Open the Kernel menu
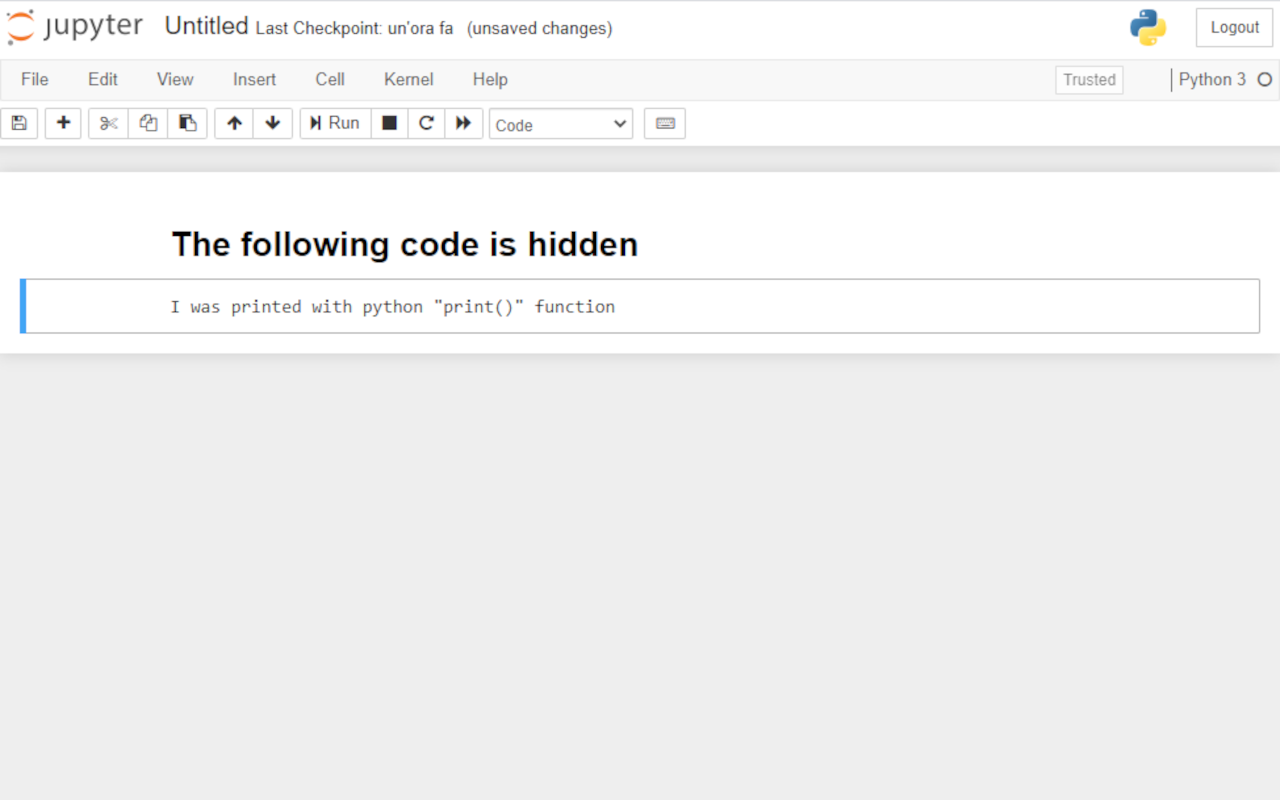The image size is (1280, 800). 408,79
